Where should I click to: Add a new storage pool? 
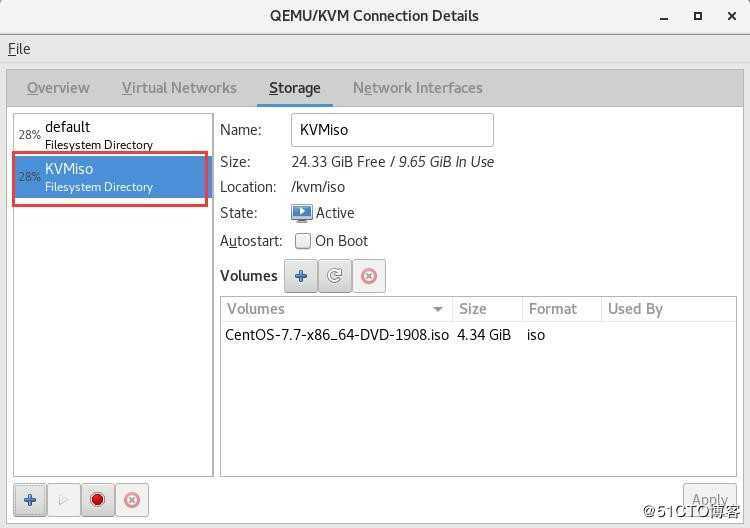pyautogui.click(x=30, y=500)
